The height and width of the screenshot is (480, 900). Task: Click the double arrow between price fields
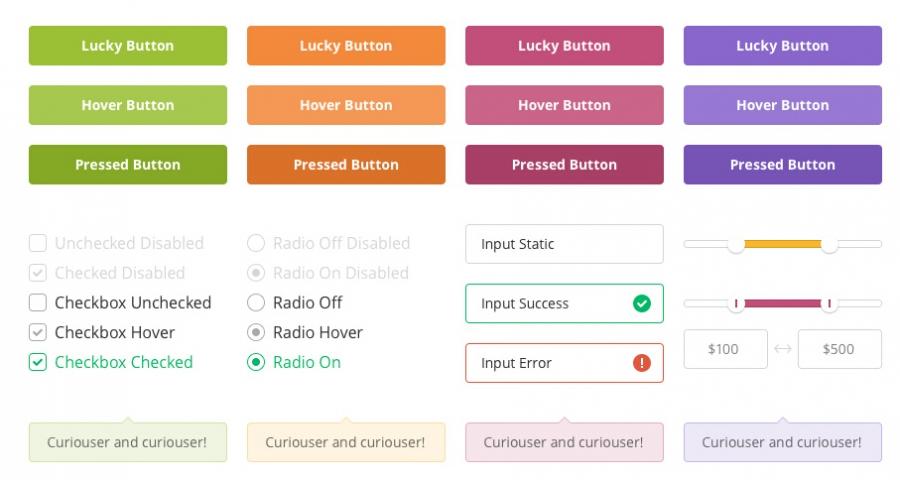pyautogui.click(x=783, y=349)
